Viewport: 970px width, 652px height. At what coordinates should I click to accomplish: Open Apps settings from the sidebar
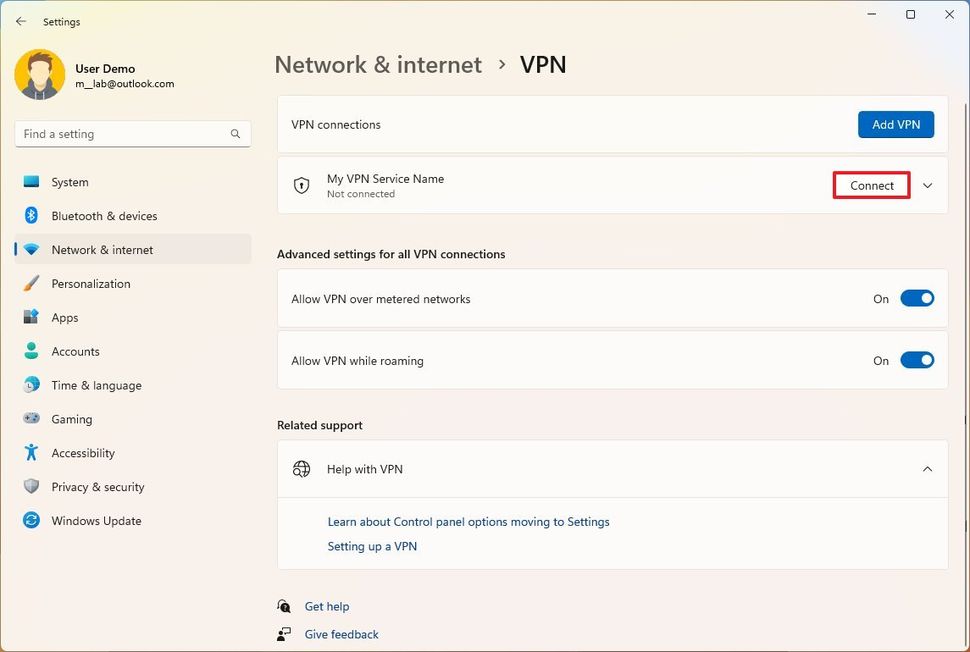coord(65,317)
